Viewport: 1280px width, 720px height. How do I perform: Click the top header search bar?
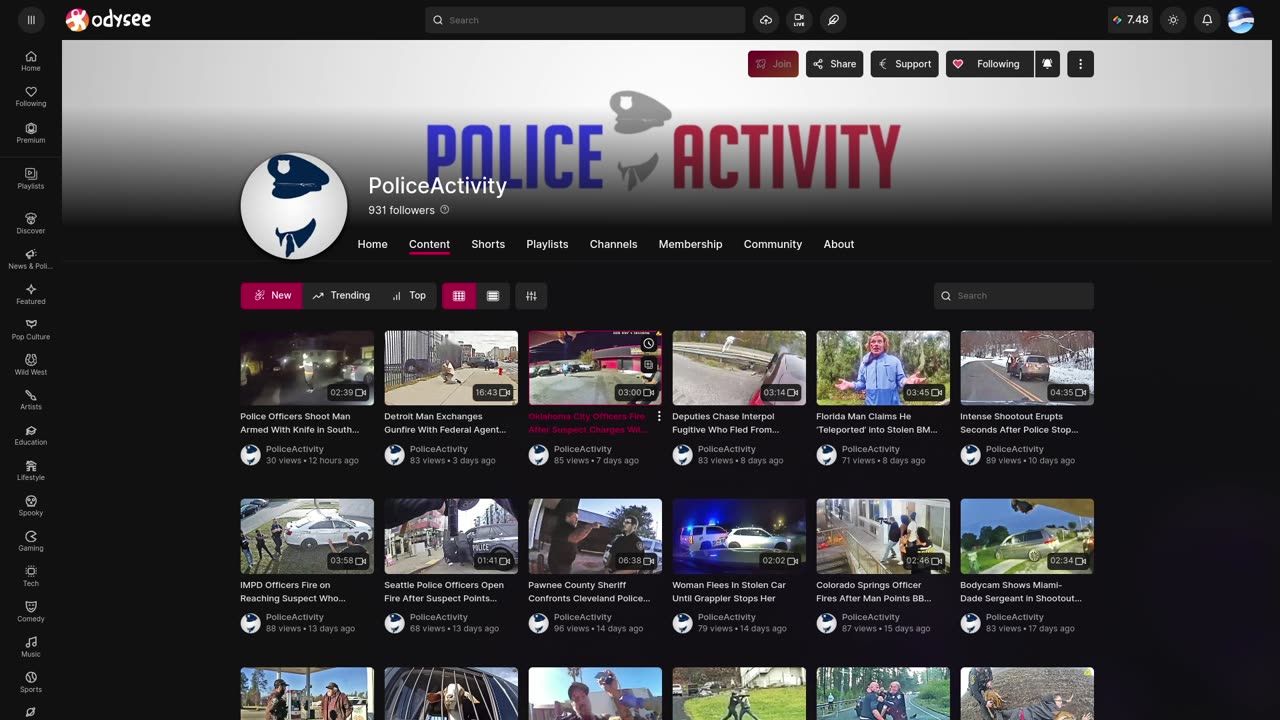pos(585,20)
